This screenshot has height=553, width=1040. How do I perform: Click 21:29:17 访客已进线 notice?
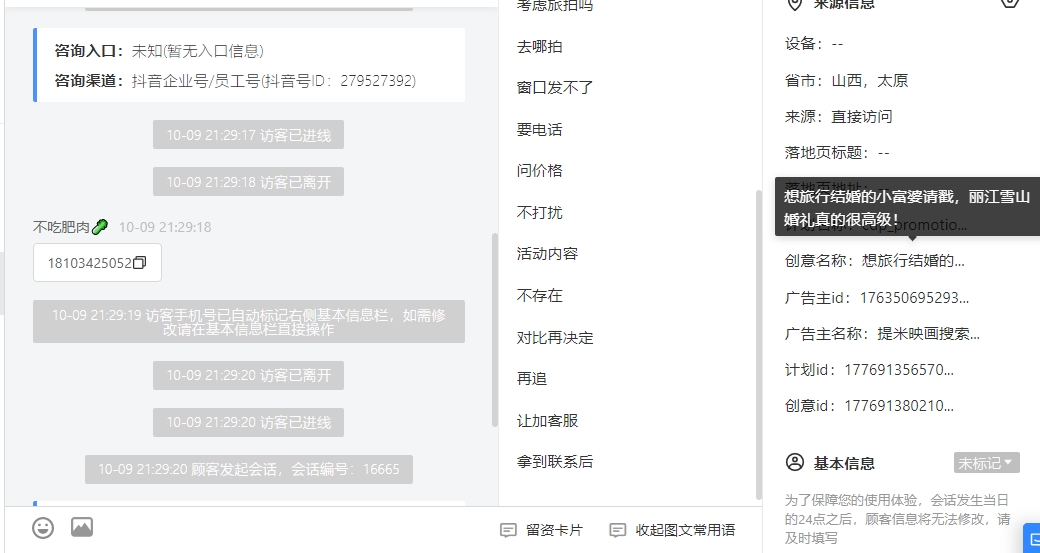pyautogui.click(x=249, y=135)
